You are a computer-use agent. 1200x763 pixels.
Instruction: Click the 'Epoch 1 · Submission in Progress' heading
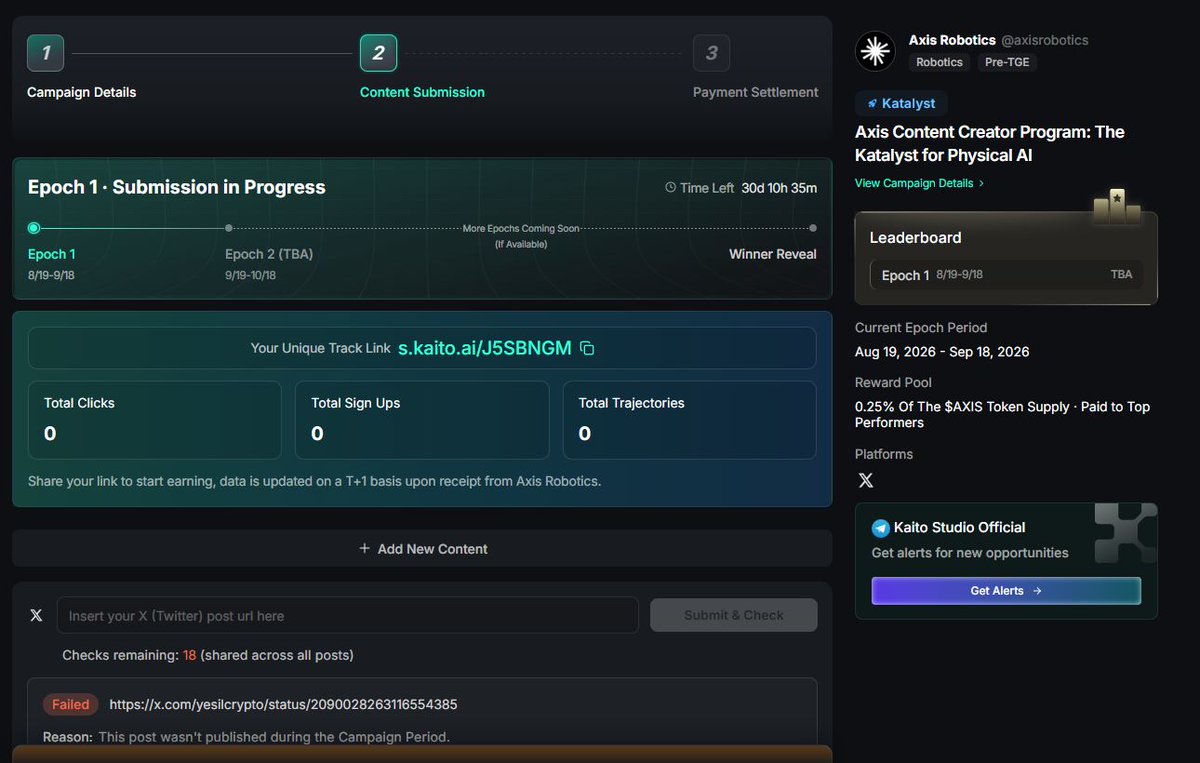point(177,187)
